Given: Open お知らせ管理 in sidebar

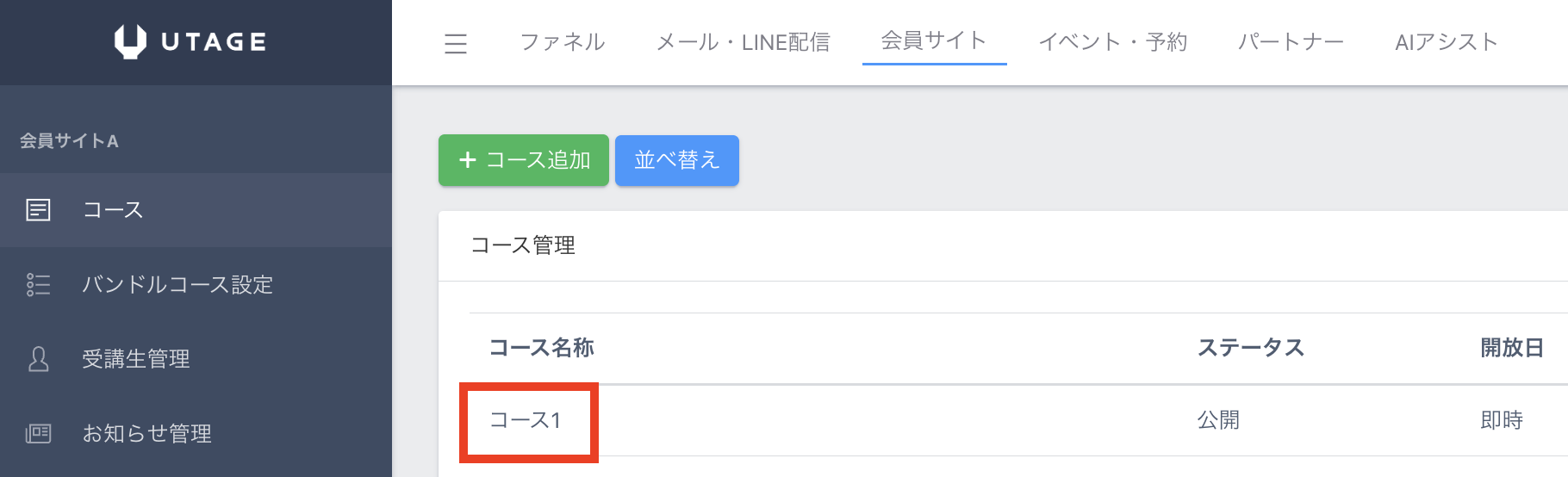Looking at the screenshot, I should (x=146, y=433).
